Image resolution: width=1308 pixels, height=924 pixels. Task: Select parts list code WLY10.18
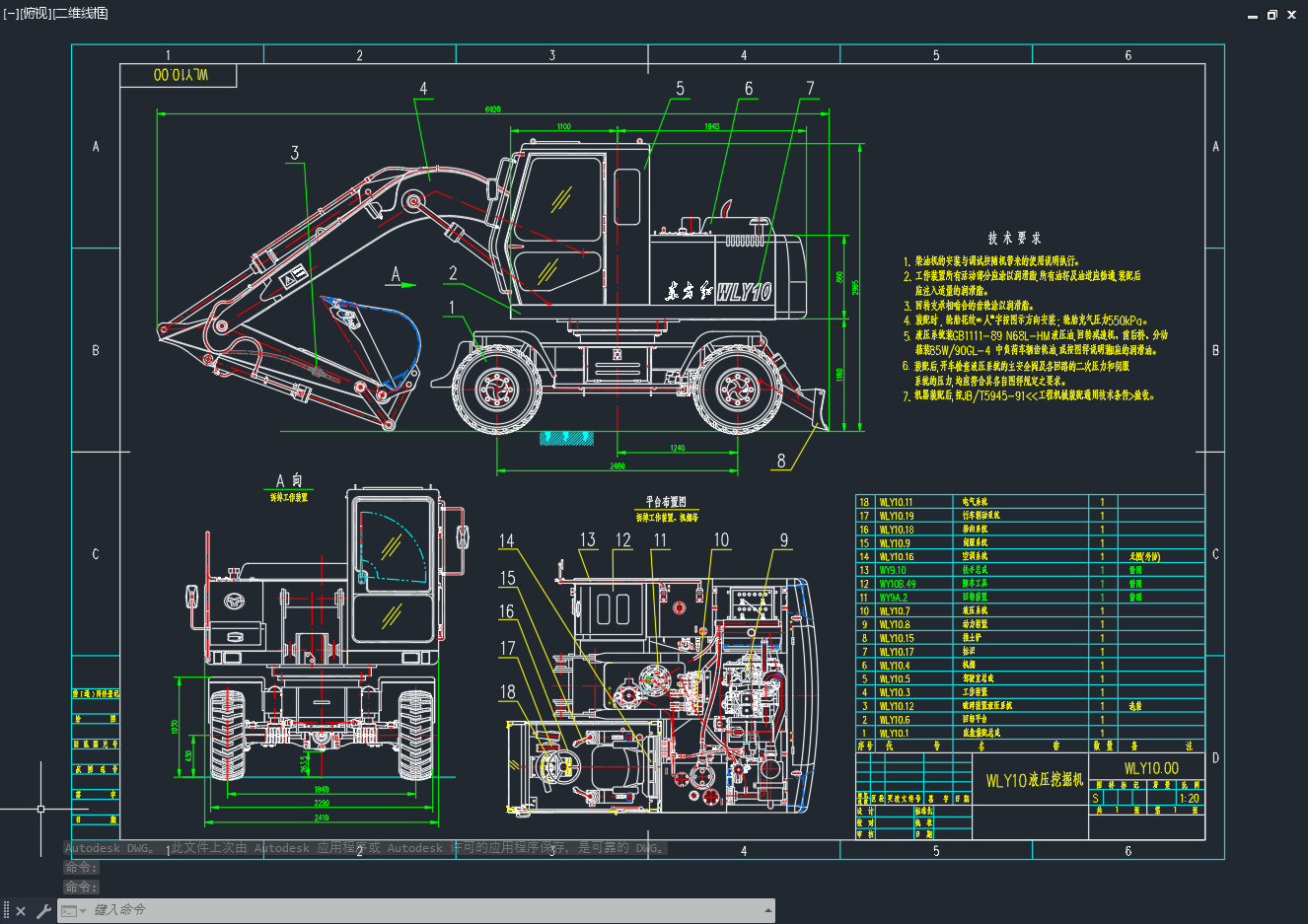(896, 530)
